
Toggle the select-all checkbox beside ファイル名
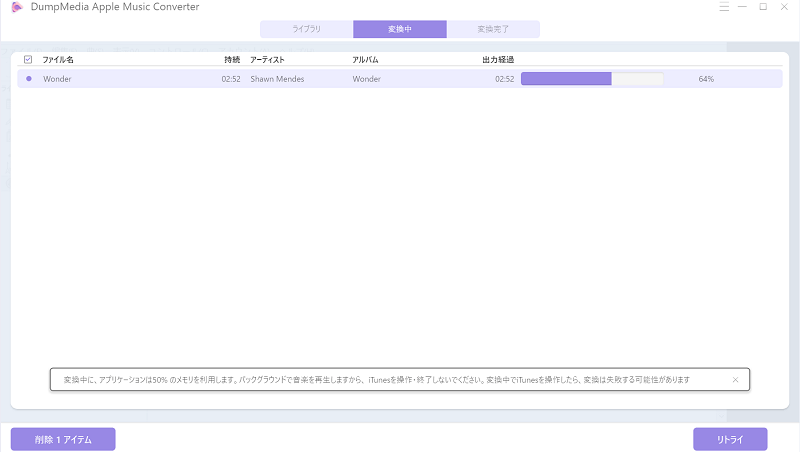pyautogui.click(x=28, y=60)
